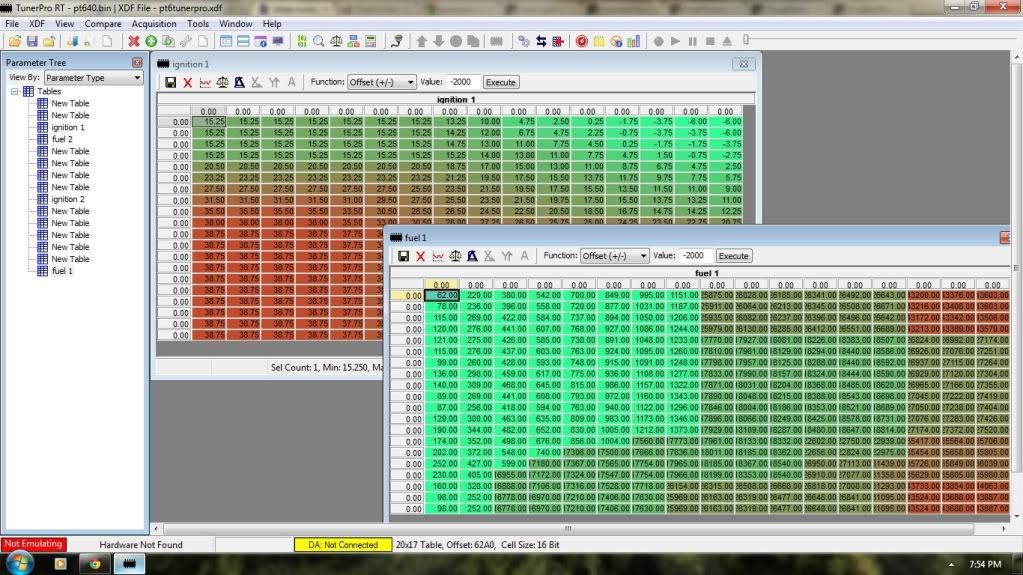Click the 62.00 selected cell in fuel 1
Screen dimensions: 1023x575
click(x=442, y=296)
